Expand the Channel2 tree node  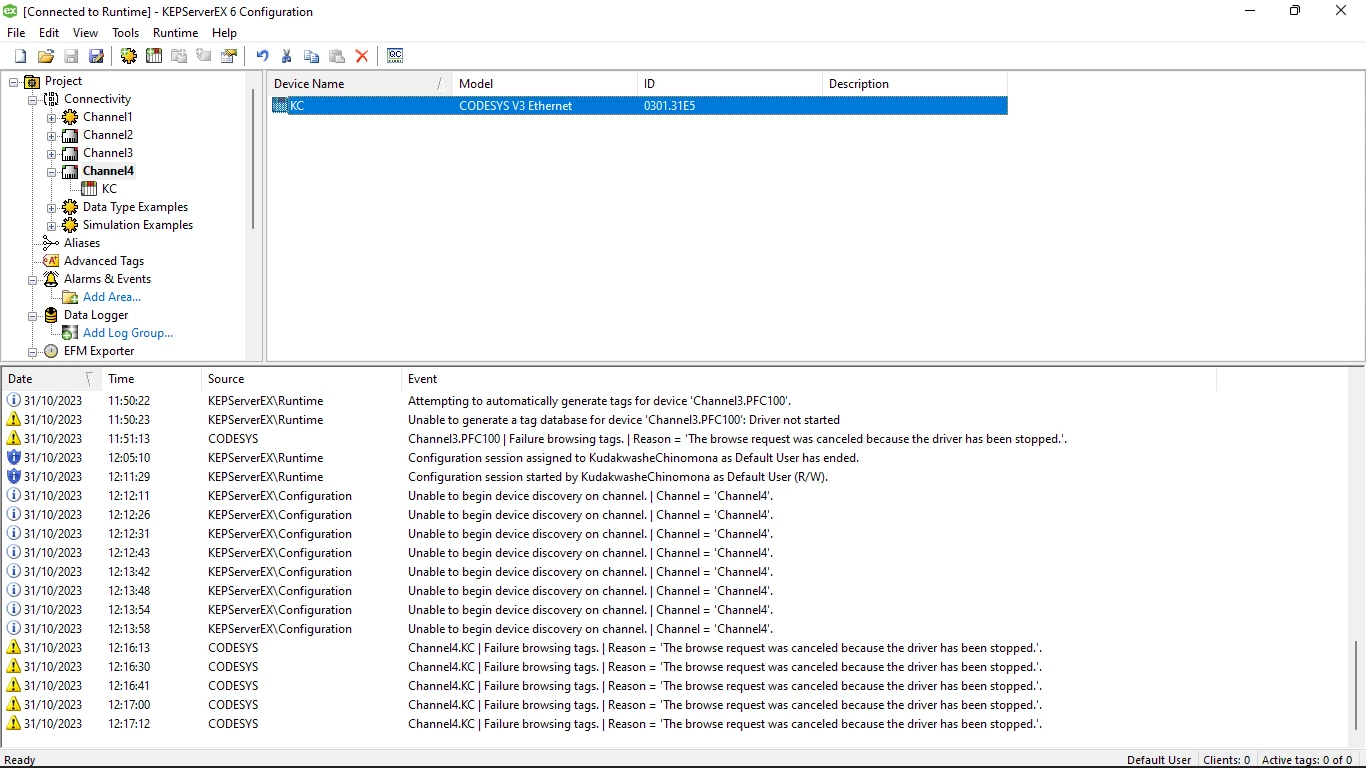[x=52, y=135]
